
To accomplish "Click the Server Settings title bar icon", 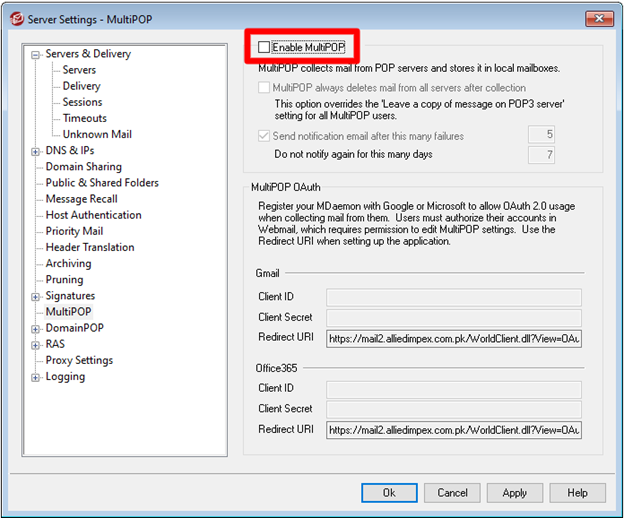I will coord(14,17).
